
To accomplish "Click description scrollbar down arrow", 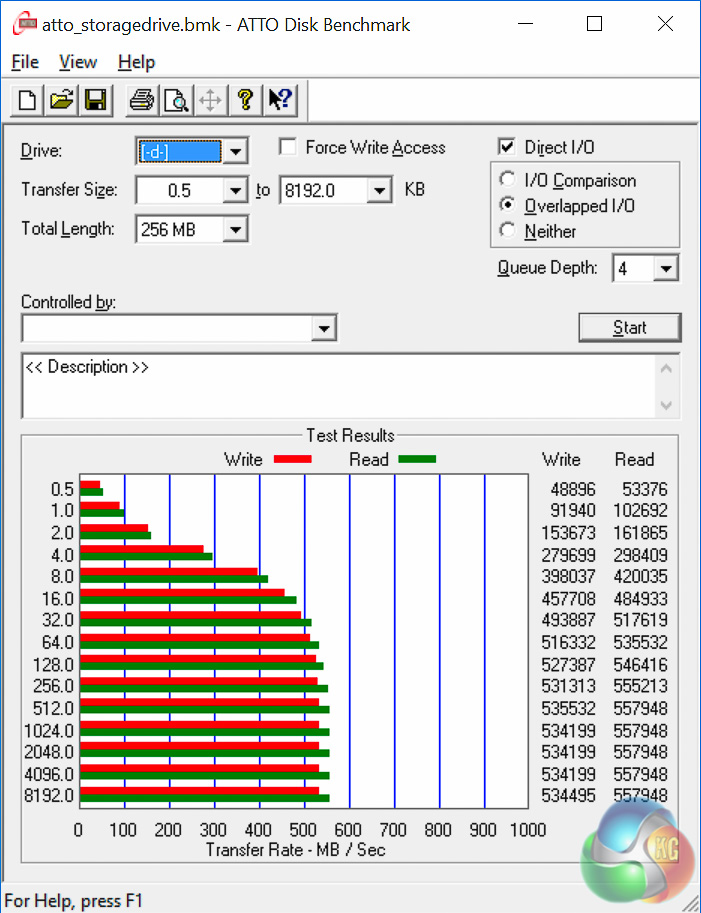I will click(x=667, y=405).
